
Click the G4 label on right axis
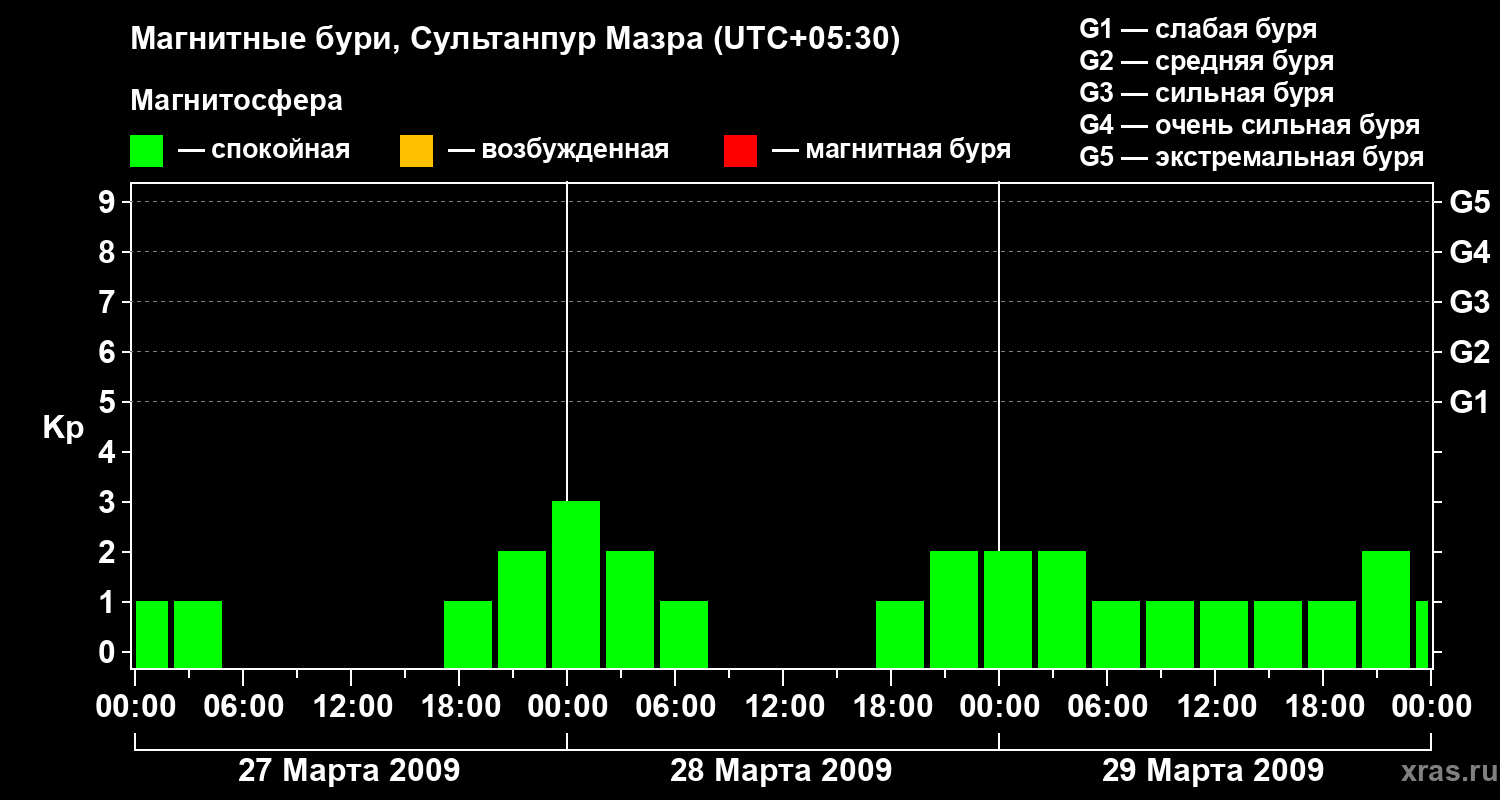click(1469, 252)
